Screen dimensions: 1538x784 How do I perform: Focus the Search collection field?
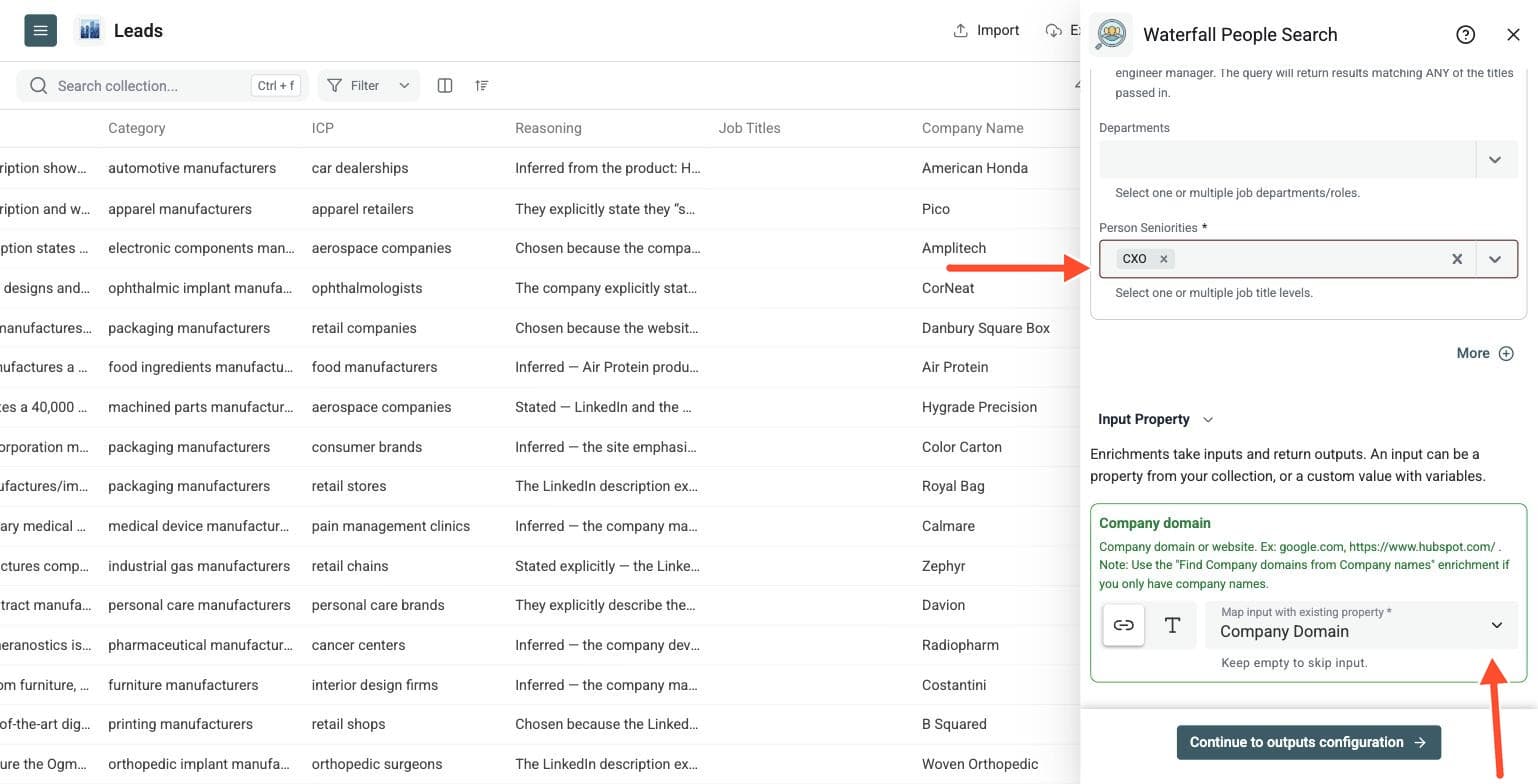pos(162,86)
